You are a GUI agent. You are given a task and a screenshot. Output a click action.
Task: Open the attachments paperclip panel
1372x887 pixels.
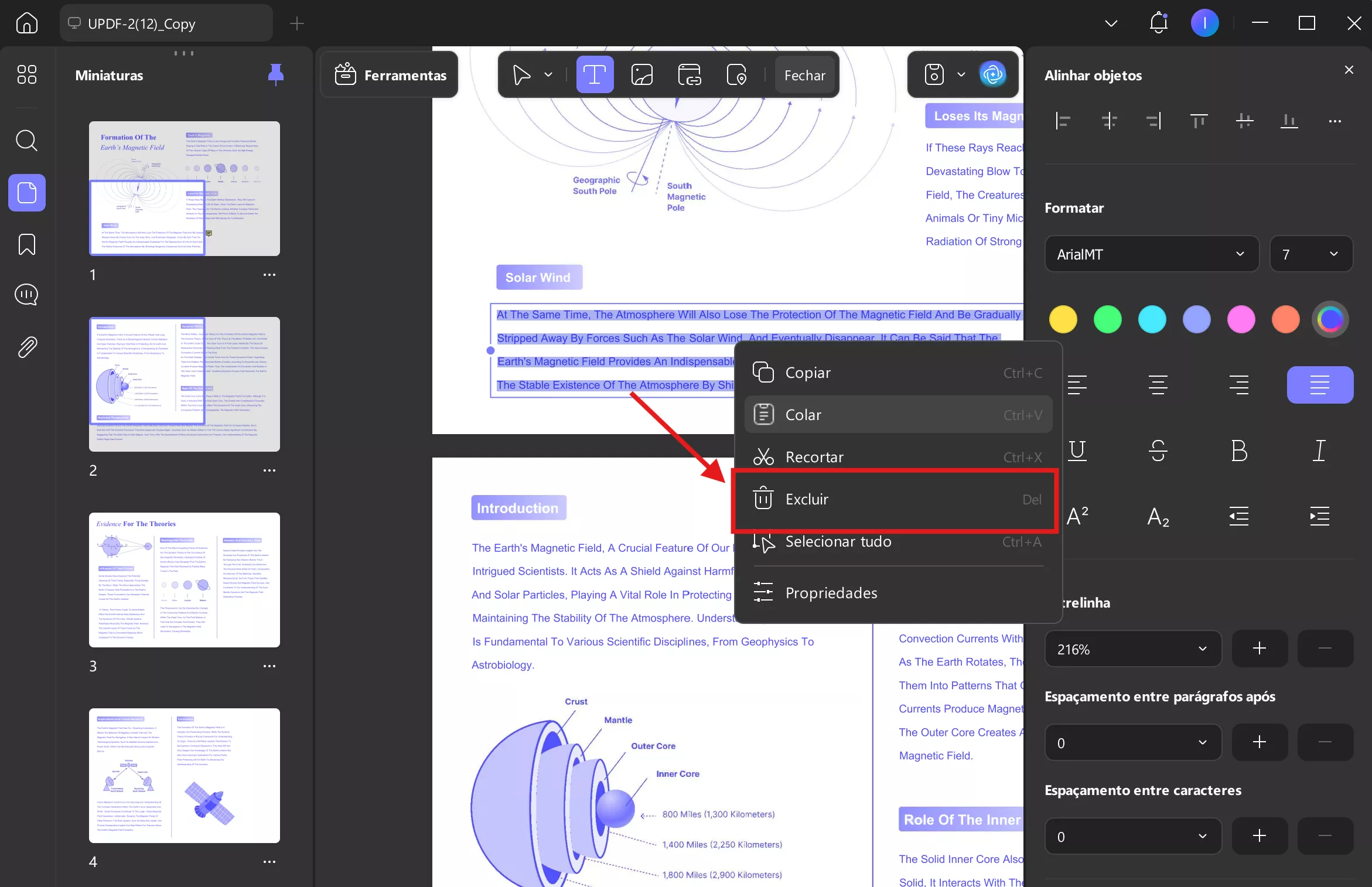tap(27, 347)
